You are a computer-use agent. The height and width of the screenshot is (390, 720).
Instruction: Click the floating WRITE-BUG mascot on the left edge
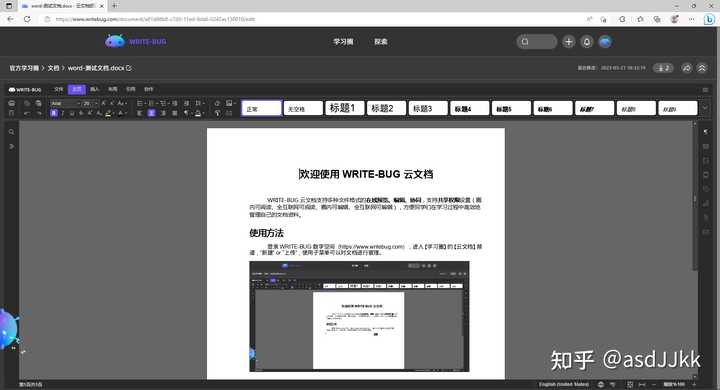(x=8, y=329)
